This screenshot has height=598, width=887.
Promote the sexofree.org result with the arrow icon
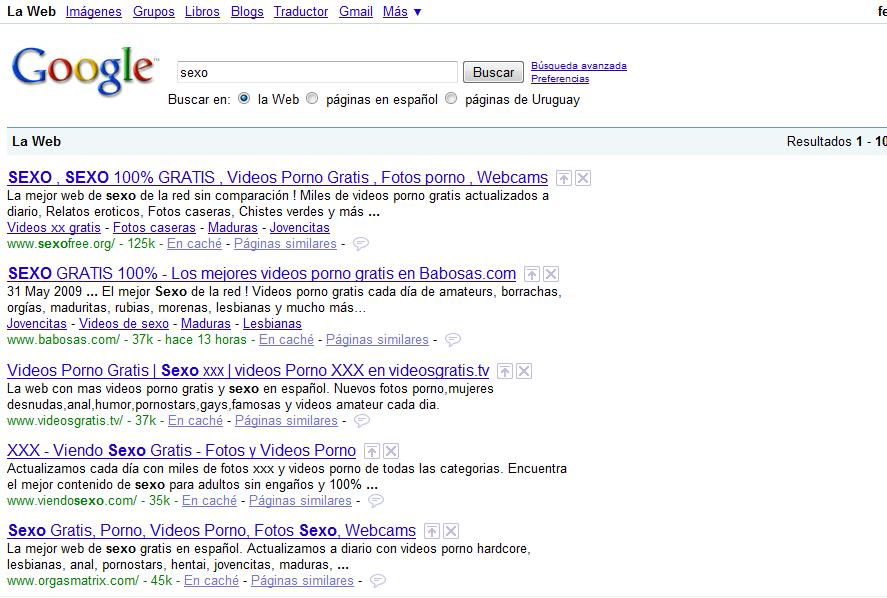click(x=563, y=178)
